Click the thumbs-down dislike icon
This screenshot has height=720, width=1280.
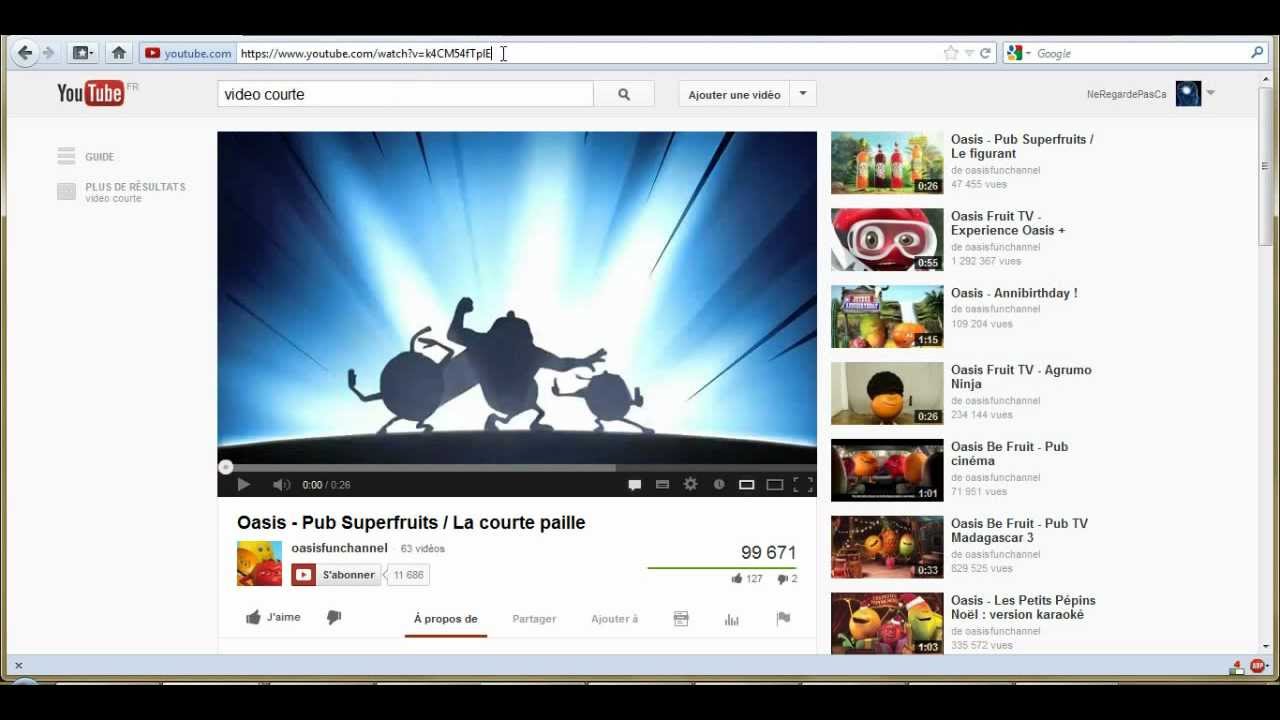(x=334, y=618)
